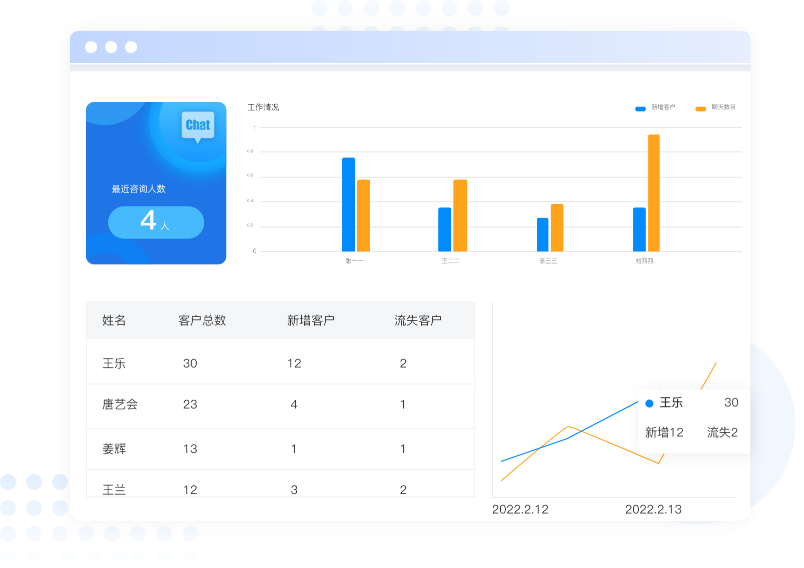
Task: Click the blue 新增客户 legend swatch
Action: coord(640,107)
